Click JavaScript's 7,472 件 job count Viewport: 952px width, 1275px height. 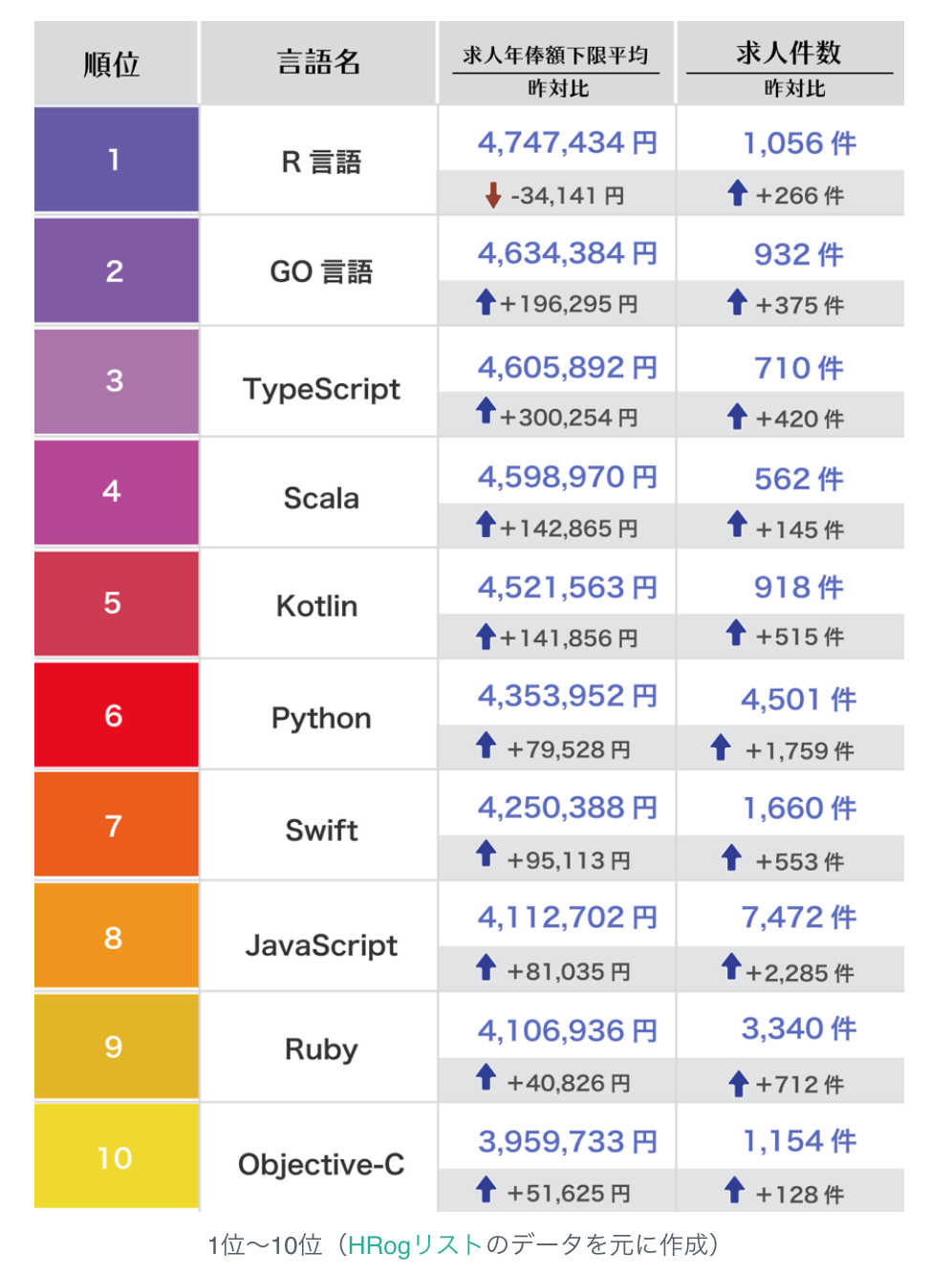point(798,918)
